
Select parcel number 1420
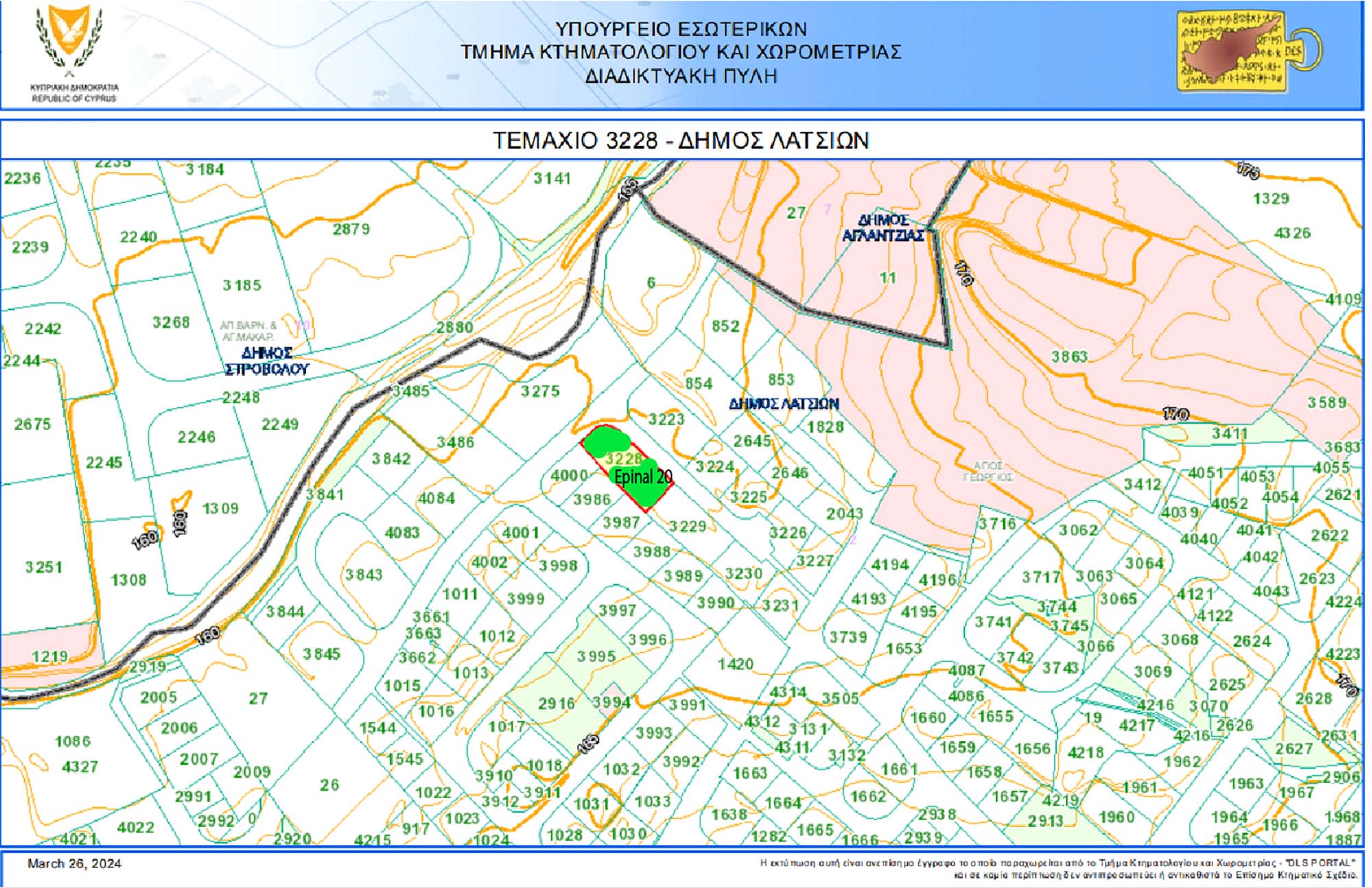[x=735, y=664]
